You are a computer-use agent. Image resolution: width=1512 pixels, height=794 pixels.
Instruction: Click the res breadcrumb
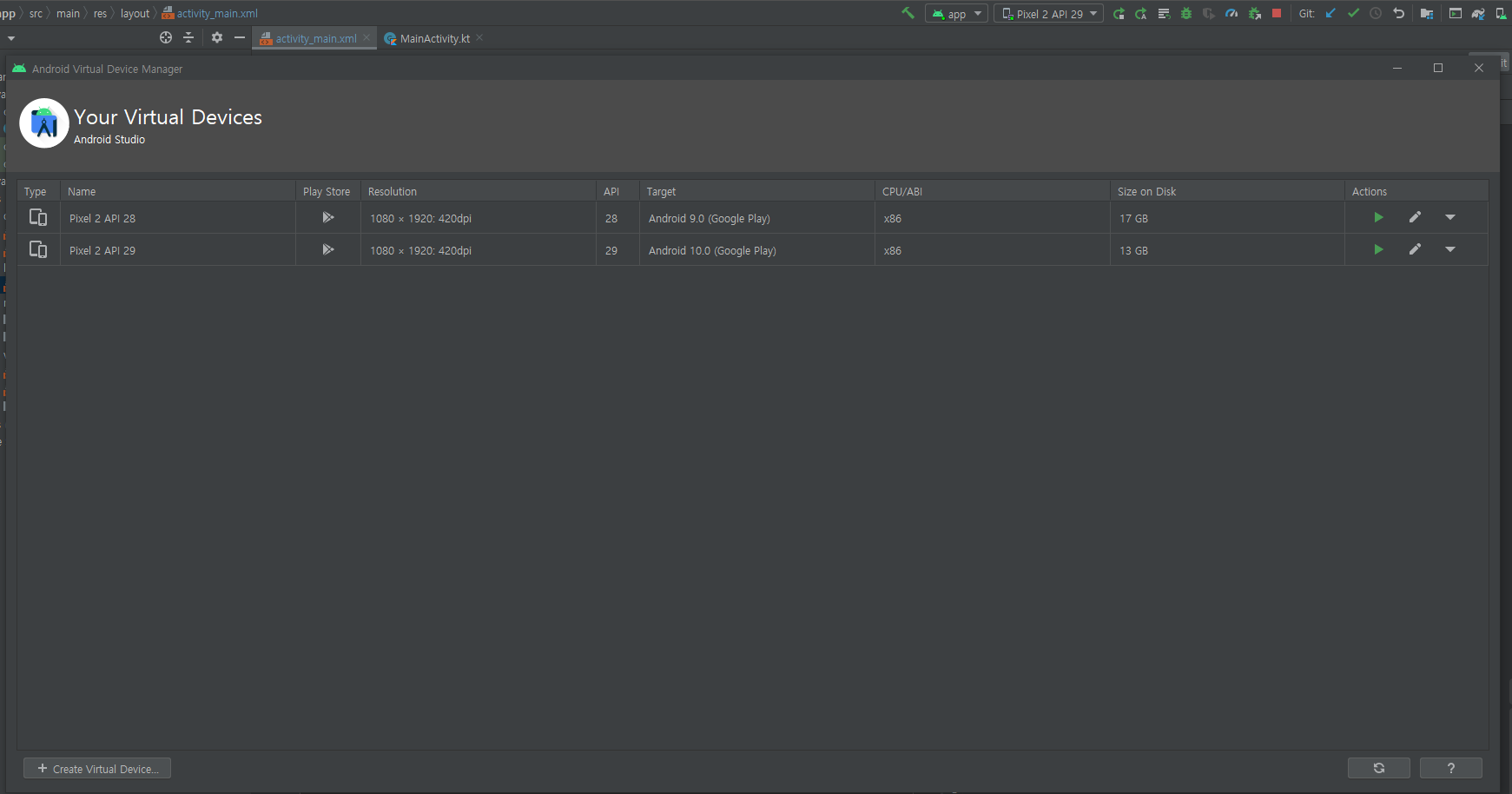(x=100, y=13)
